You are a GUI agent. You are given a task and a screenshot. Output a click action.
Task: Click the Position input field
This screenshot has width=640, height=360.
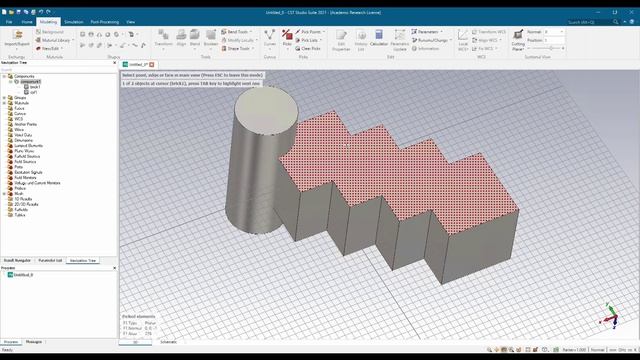click(x=554, y=40)
